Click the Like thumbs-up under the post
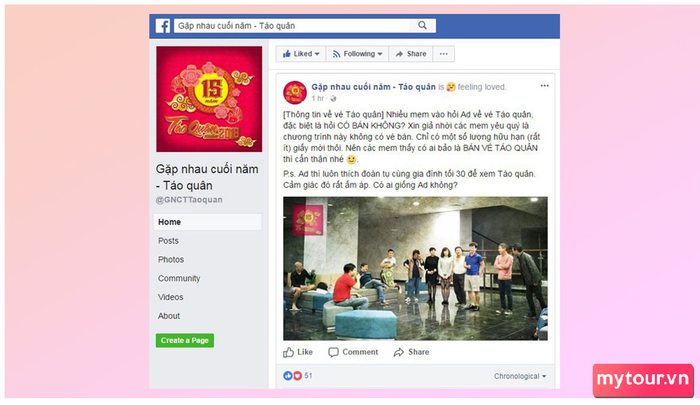Image resolution: width=700 pixels, height=405 pixels. coord(288,352)
